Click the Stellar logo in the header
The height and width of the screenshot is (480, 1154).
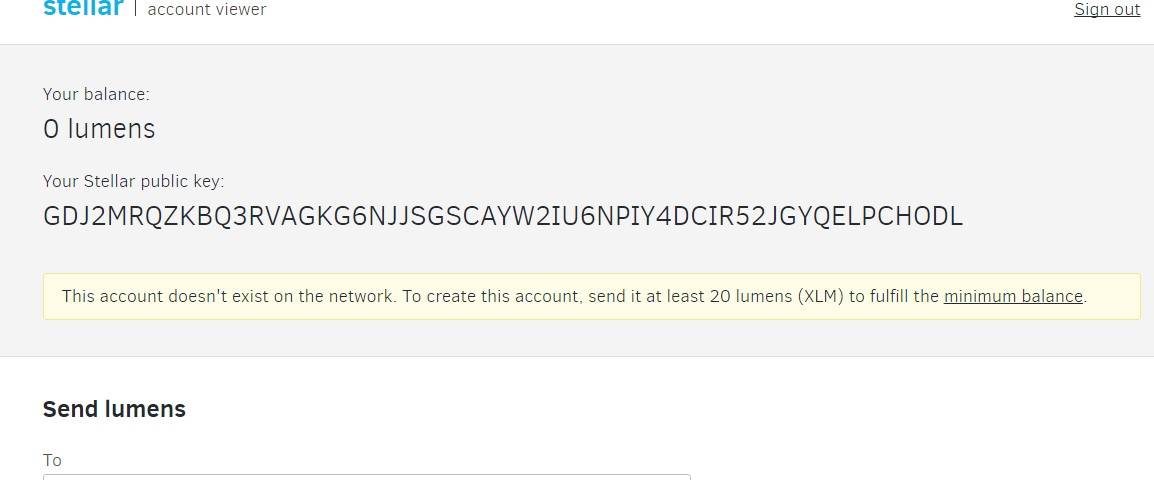click(83, 9)
